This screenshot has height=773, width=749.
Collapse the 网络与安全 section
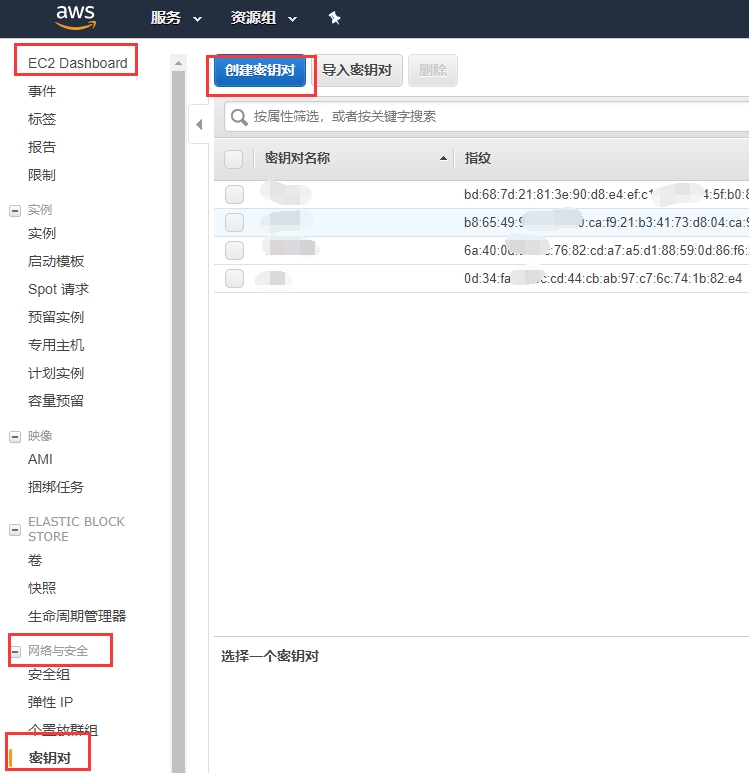pos(15,651)
